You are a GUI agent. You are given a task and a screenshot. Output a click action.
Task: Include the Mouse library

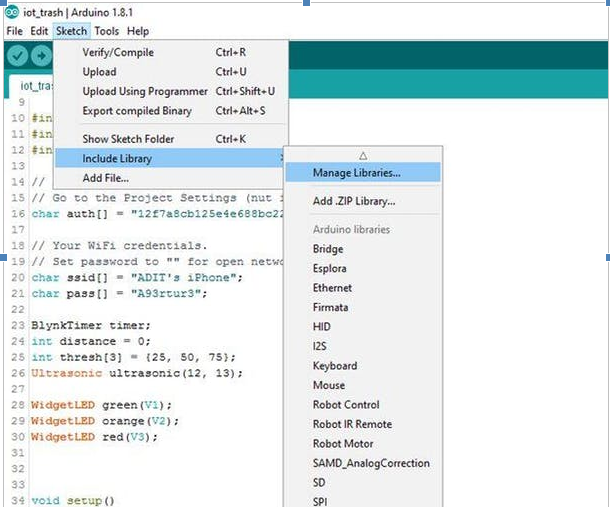tap(363, 385)
